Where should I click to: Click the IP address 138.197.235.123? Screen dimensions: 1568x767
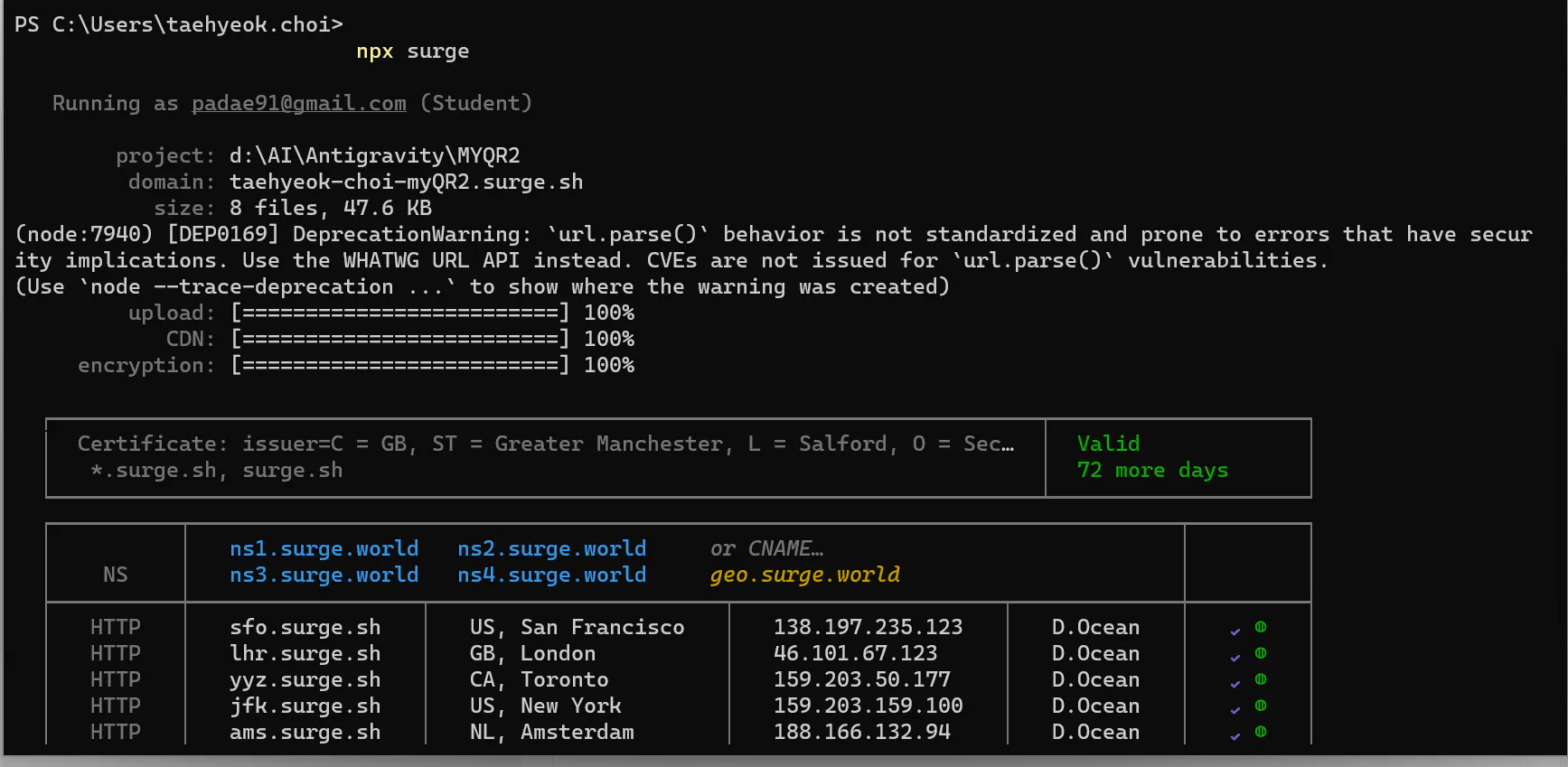point(868,627)
